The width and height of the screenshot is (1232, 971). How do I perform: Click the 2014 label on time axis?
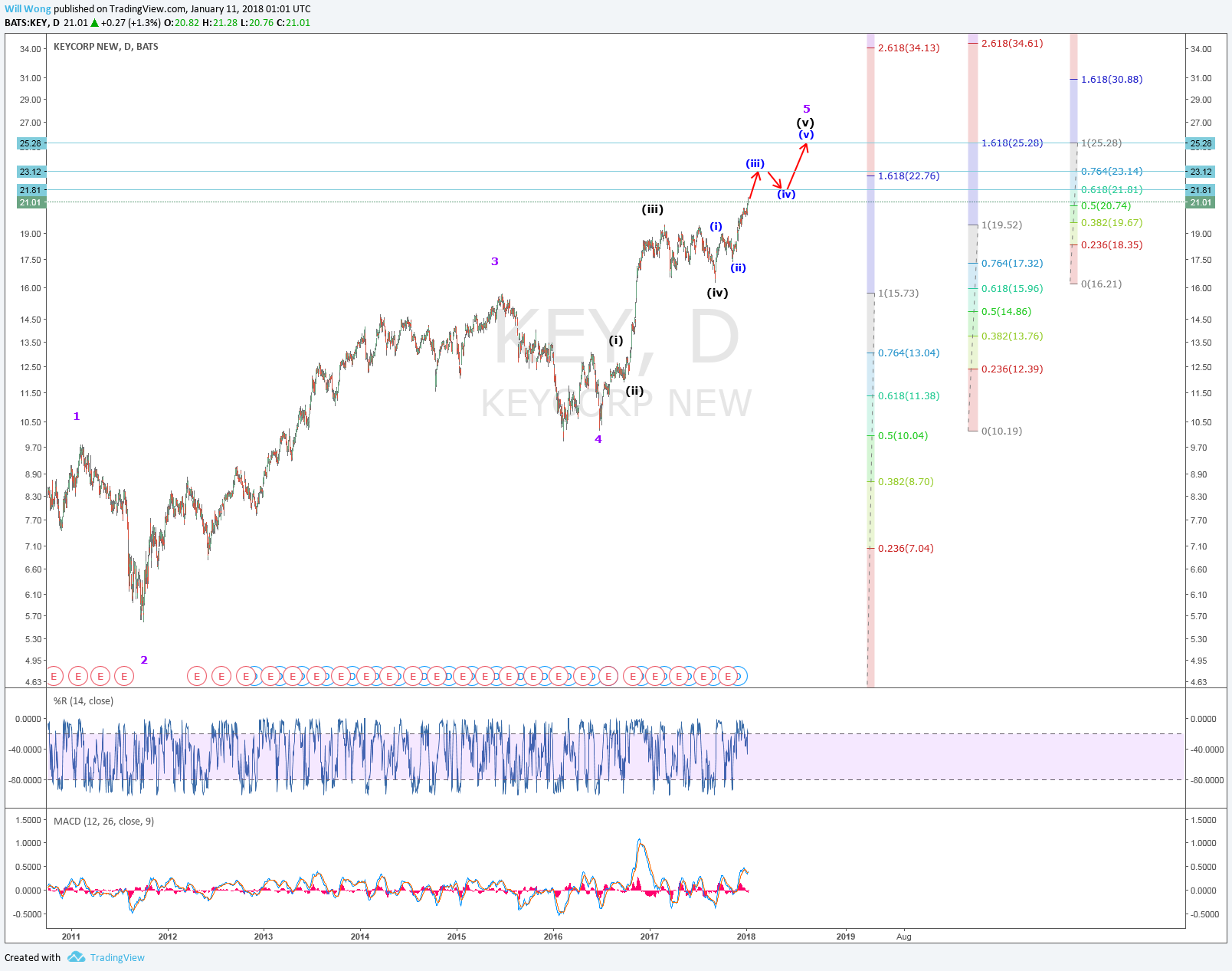(x=360, y=937)
